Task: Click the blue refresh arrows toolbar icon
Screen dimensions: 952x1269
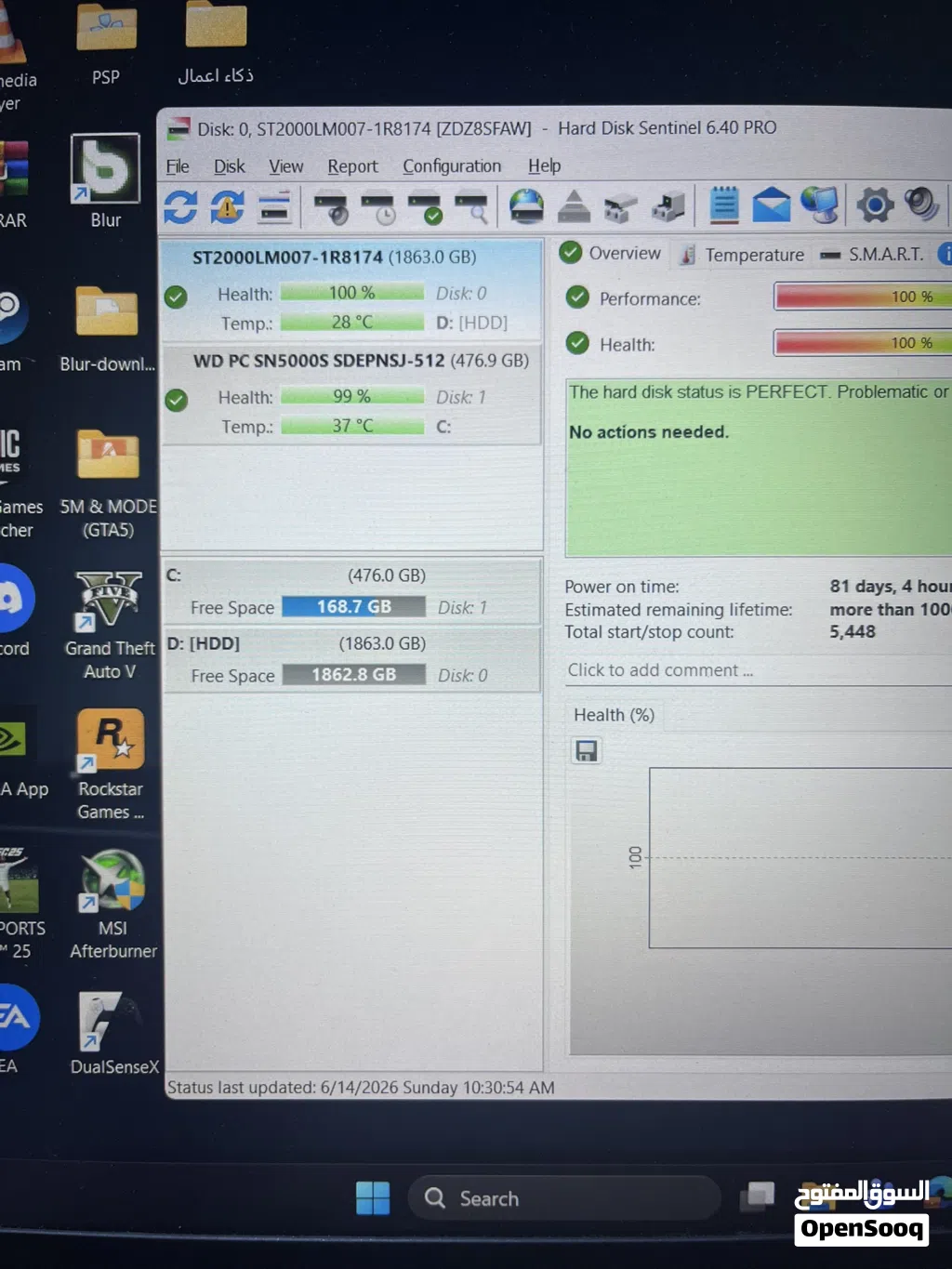Action: (180, 206)
